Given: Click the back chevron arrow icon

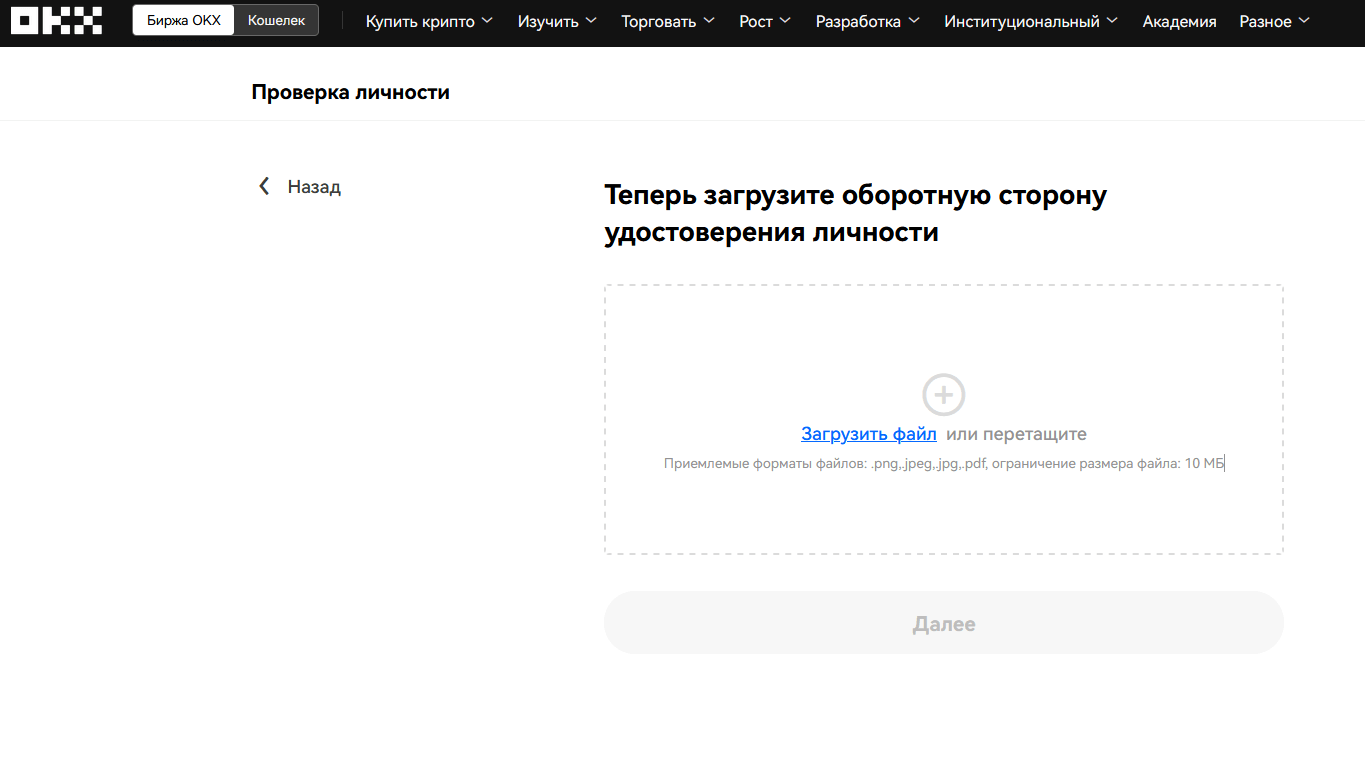Looking at the screenshot, I should 264,186.
